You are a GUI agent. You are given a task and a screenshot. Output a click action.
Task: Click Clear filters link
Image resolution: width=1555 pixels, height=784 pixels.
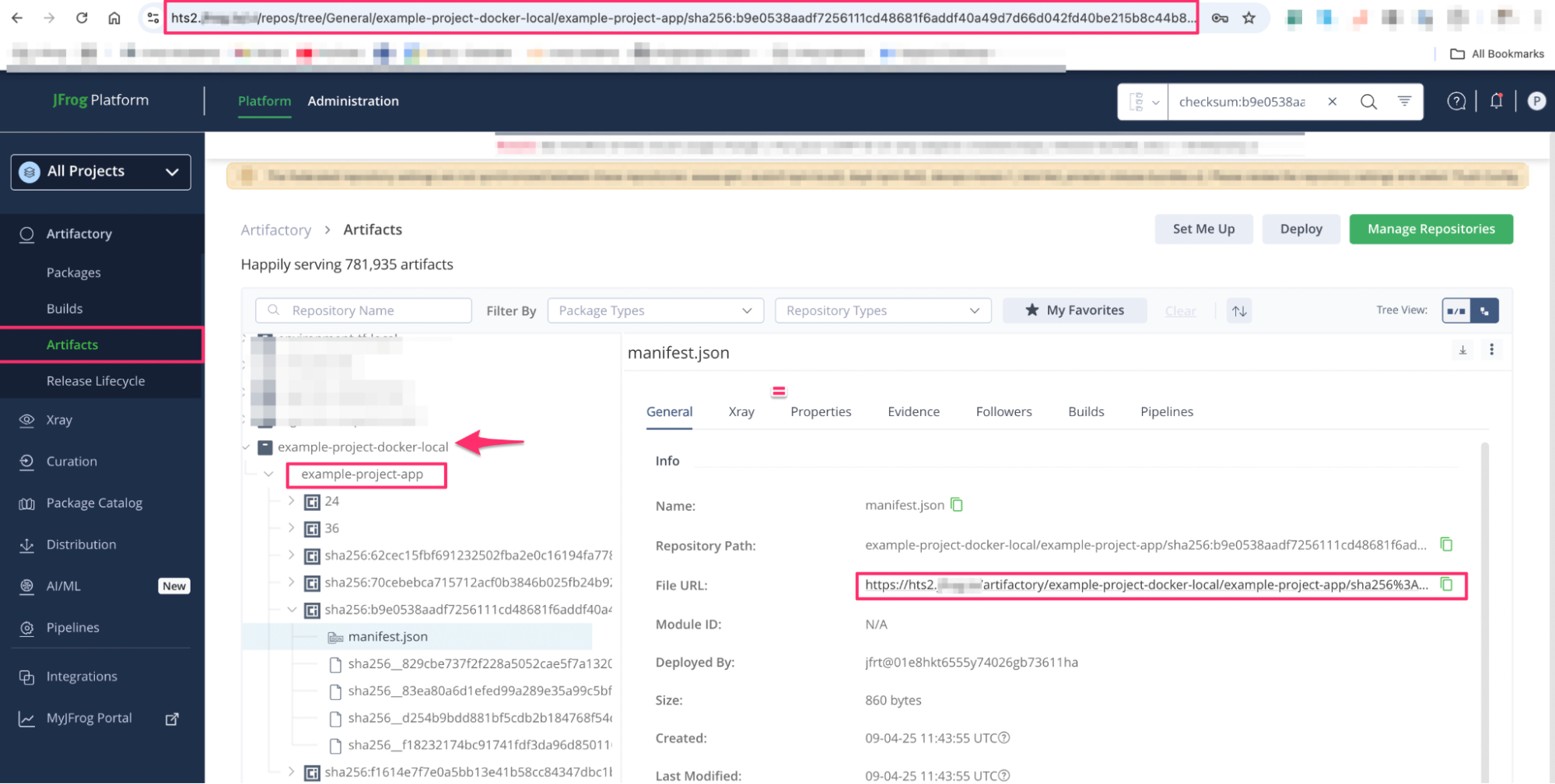click(x=1180, y=311)
